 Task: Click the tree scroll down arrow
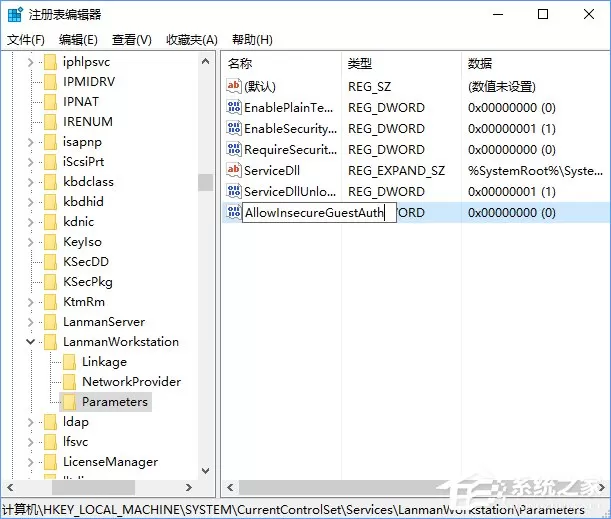point(205,471)
